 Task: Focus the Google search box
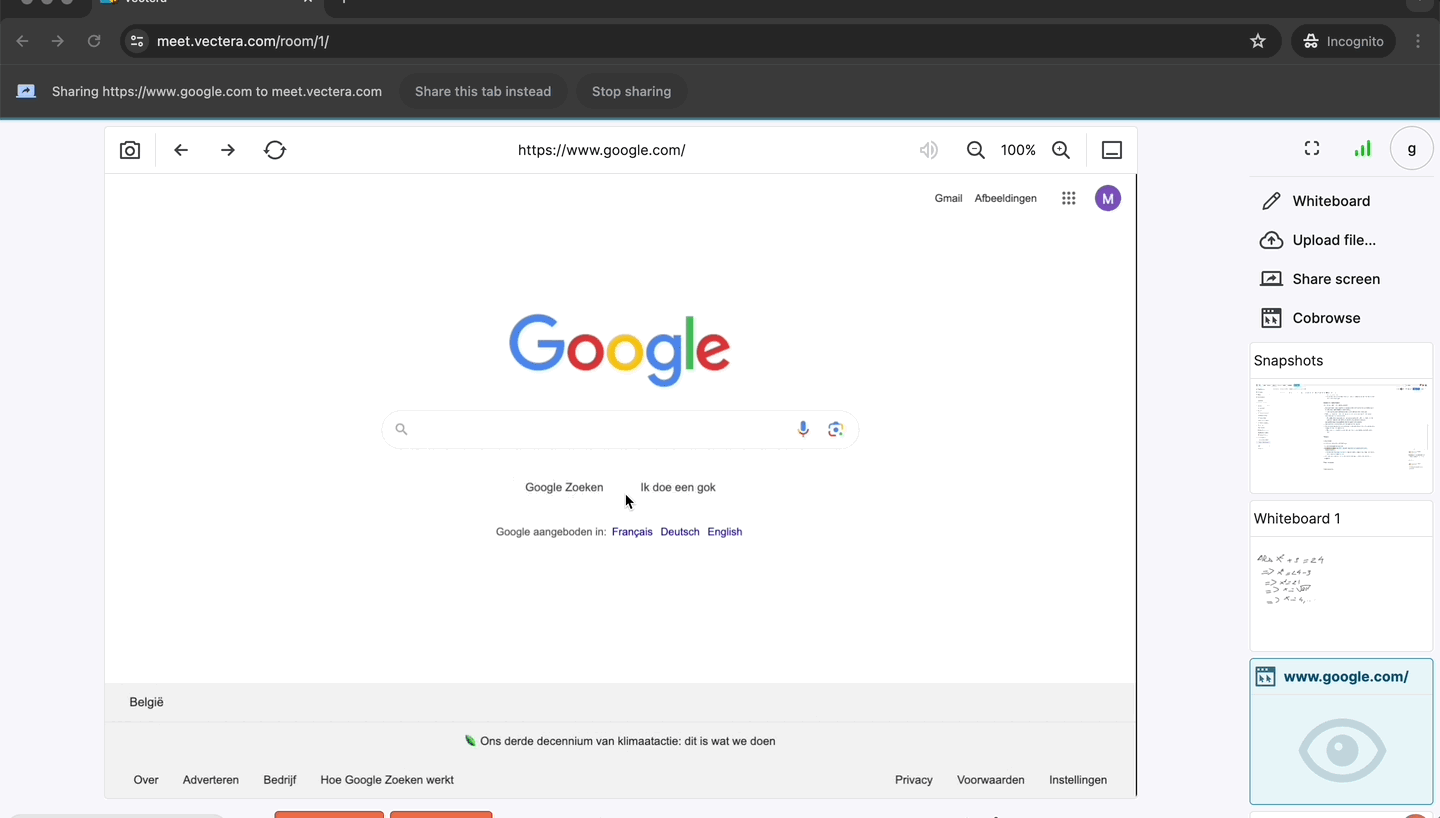(620, 429)
